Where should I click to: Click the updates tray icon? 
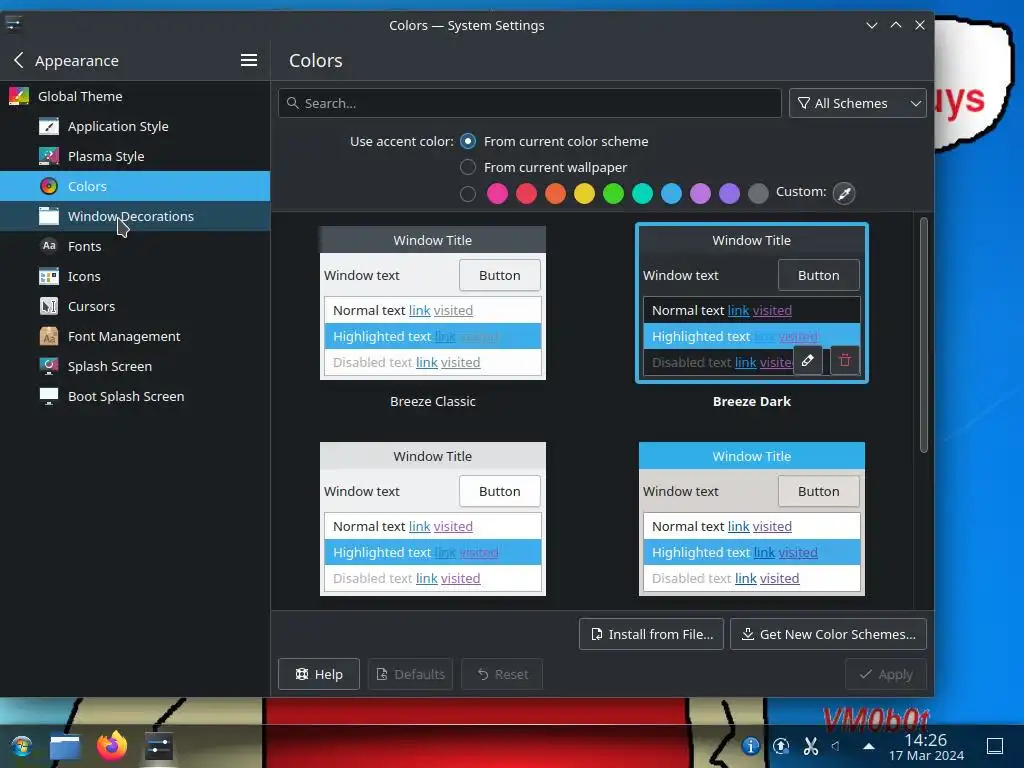pos(780,746)
